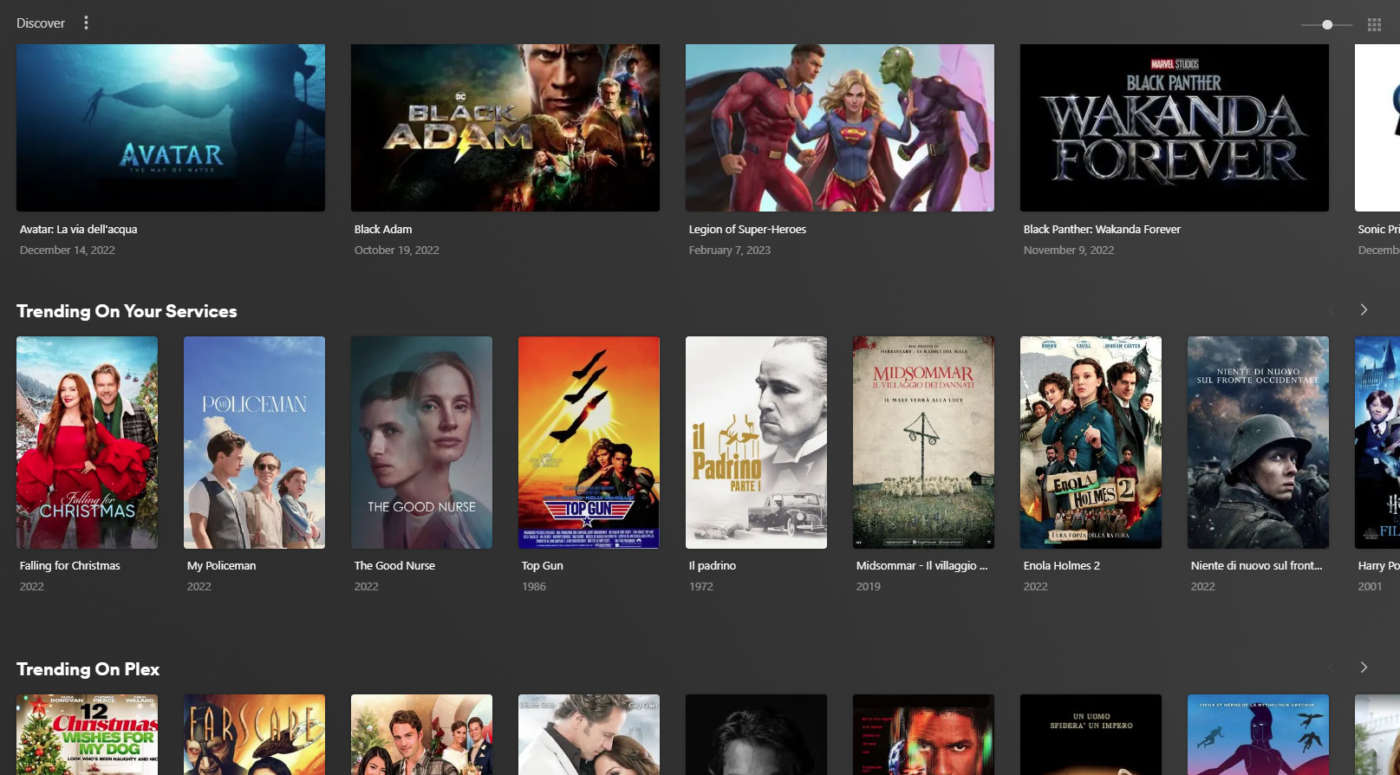This screenshot has width=1400, height=775.
Task: Click the 'December 14, 2022' release date
Action: click(x=67, y=250)
